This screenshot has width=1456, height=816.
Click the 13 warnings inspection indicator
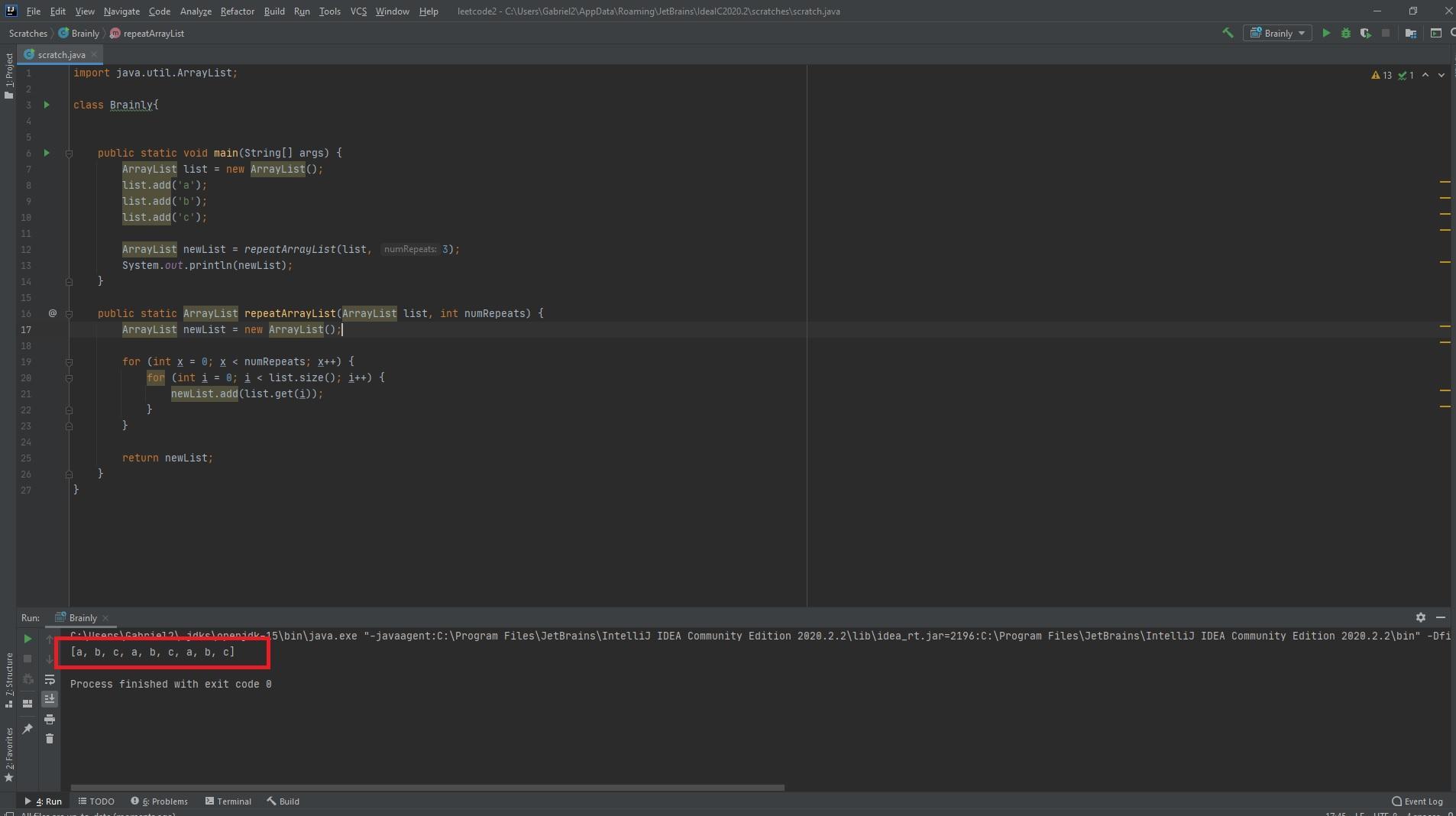point(1382,75)
